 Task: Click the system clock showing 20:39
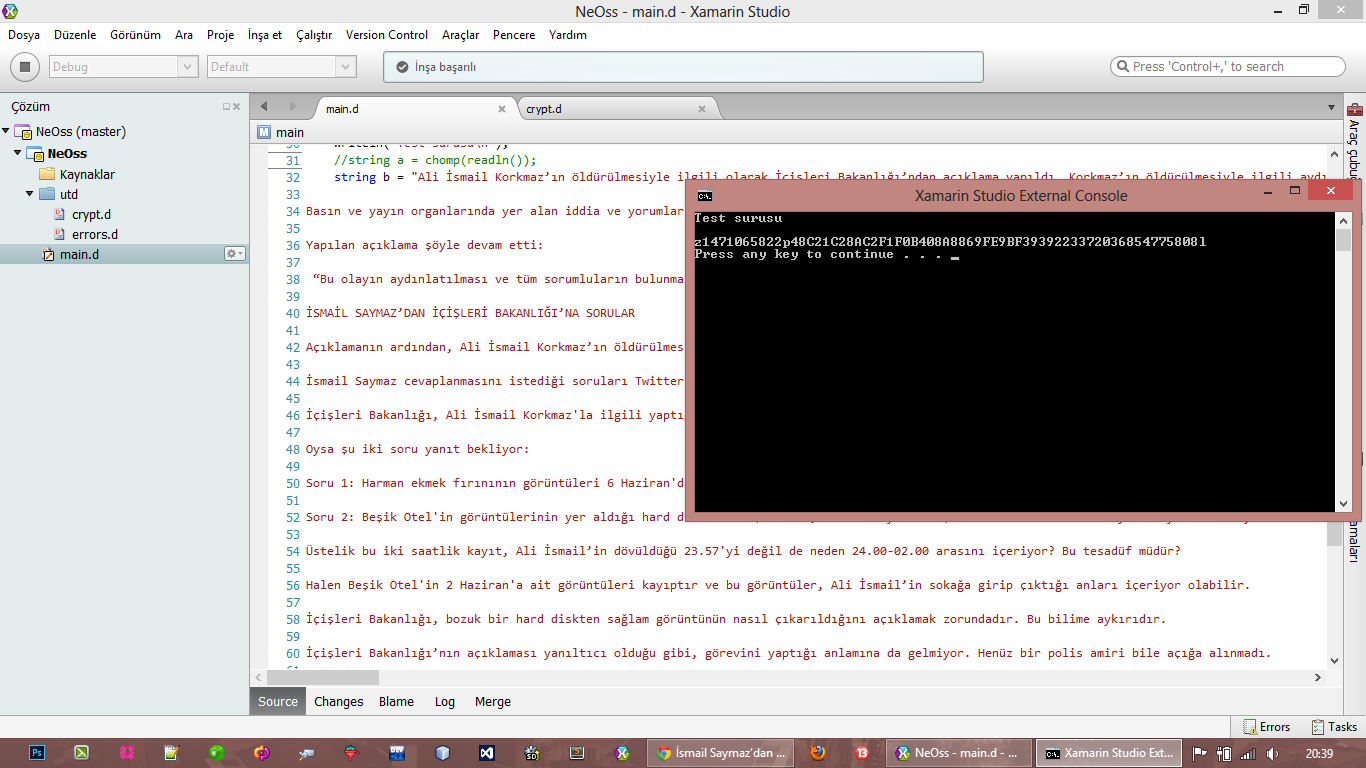tap(1319, 753)
